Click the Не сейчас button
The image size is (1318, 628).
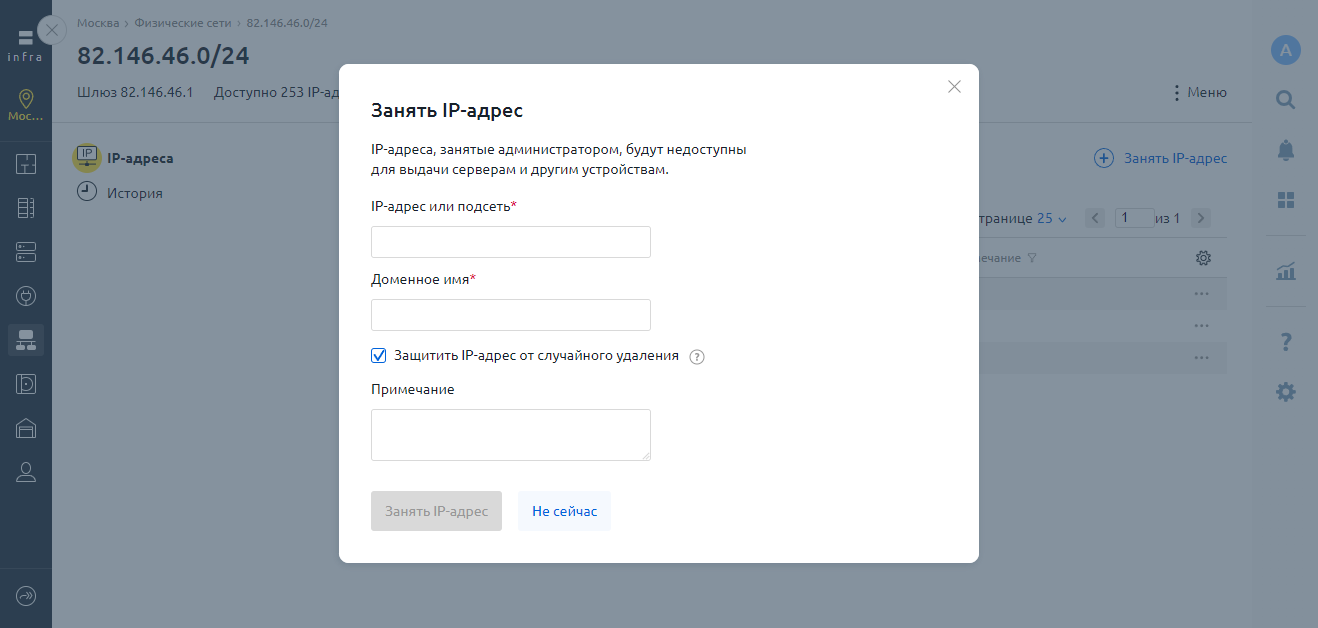[564, 511]
